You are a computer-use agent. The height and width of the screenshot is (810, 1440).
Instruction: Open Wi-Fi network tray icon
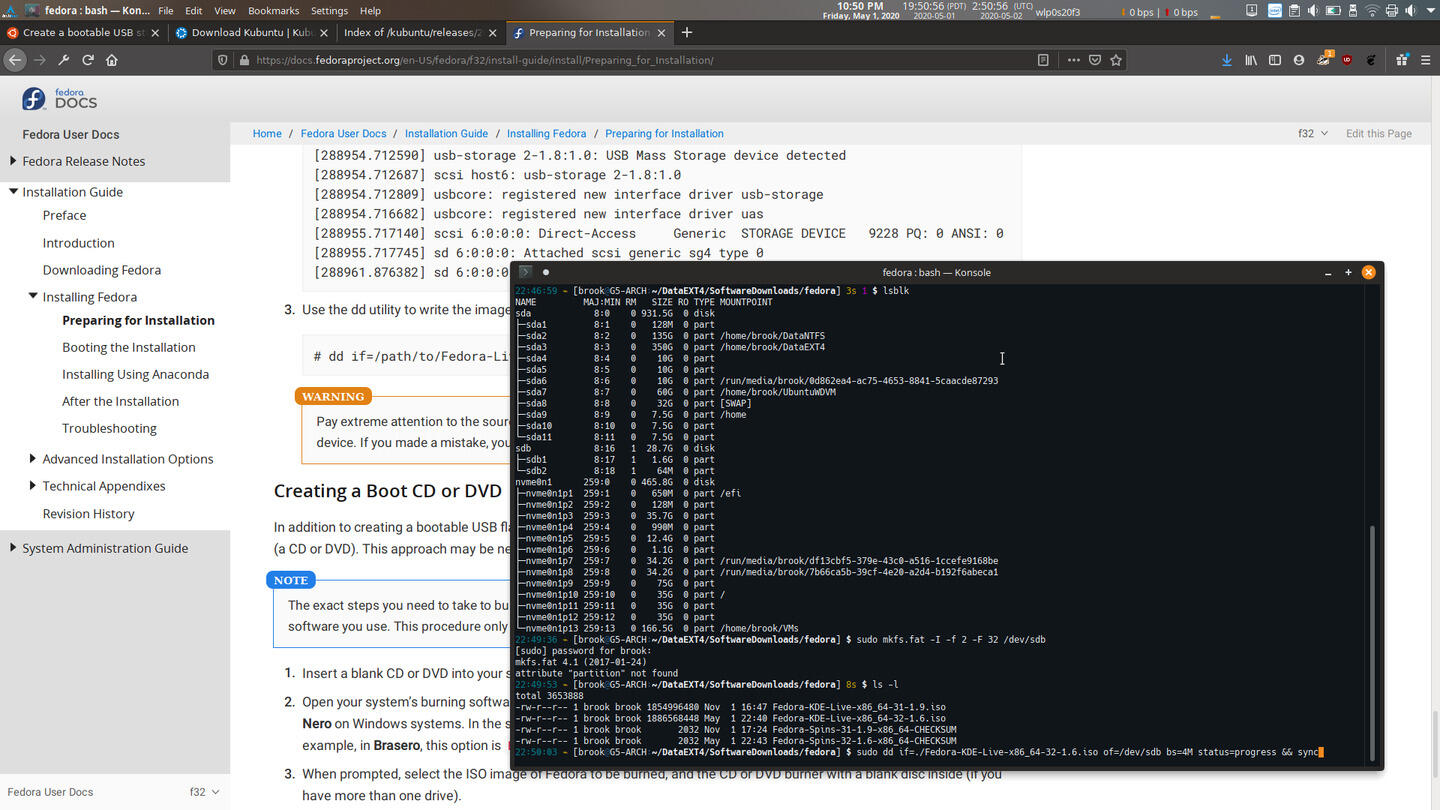[x=1372, y=11]
